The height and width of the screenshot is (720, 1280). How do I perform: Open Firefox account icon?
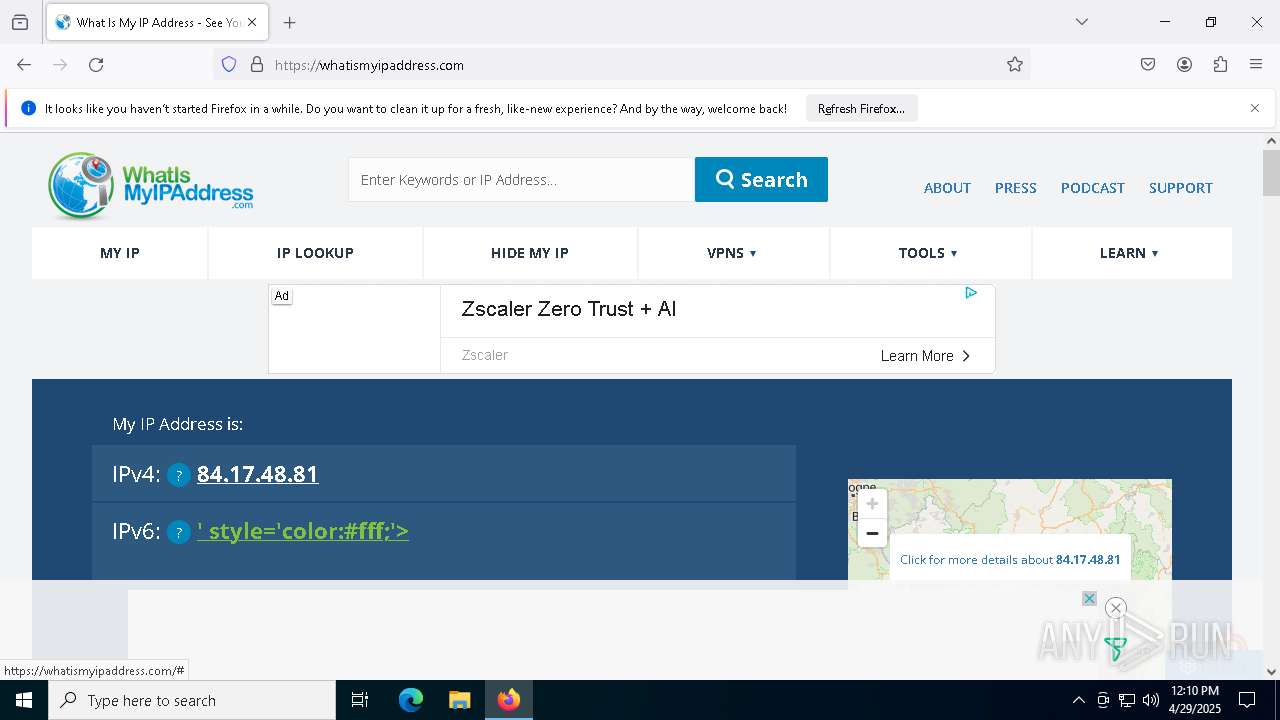click(x=1184, y=65)
